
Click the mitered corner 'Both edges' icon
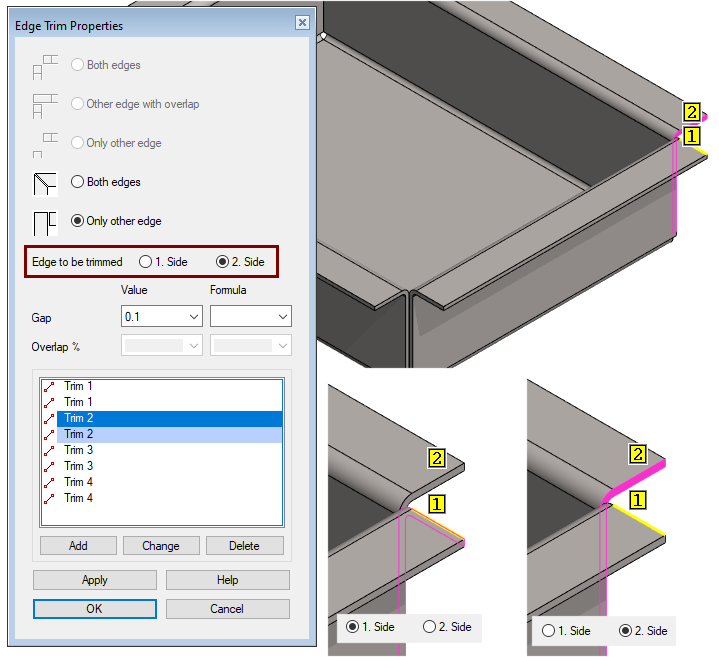[x=45, y=184]
